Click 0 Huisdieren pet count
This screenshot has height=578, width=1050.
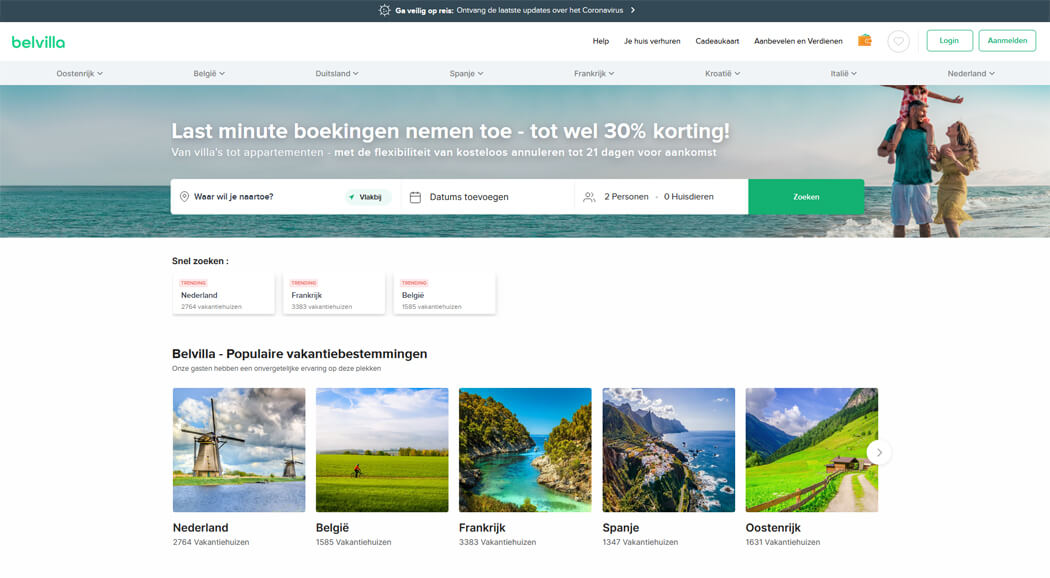coord(688,197)
